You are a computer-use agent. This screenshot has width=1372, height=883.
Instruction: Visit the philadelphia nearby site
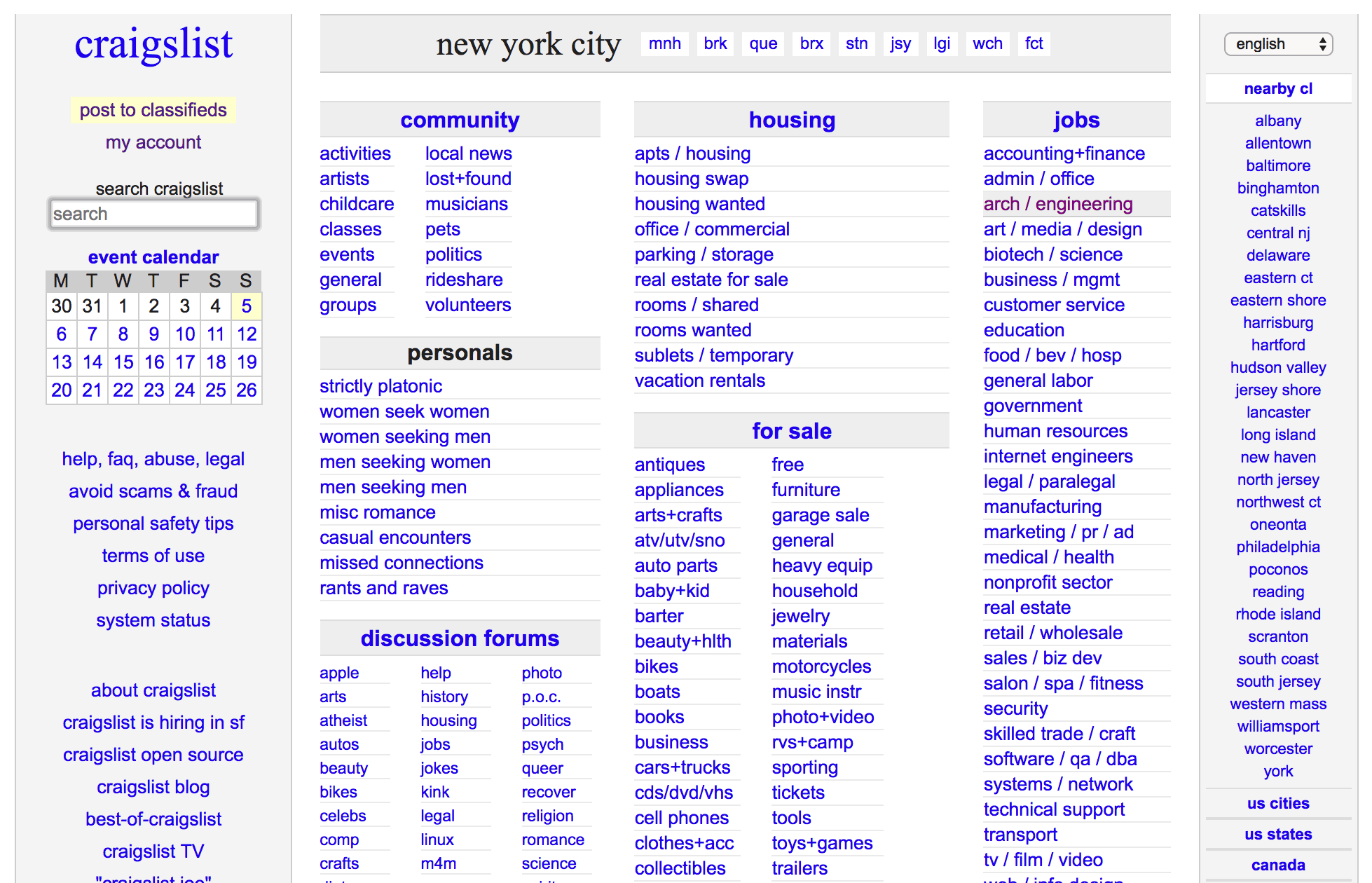point(1277,547)
